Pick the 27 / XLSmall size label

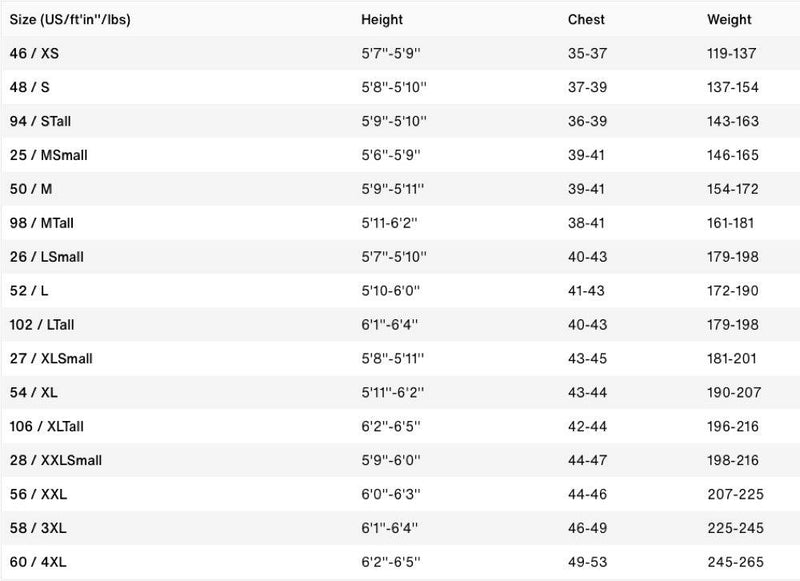(x=51, y=358)
